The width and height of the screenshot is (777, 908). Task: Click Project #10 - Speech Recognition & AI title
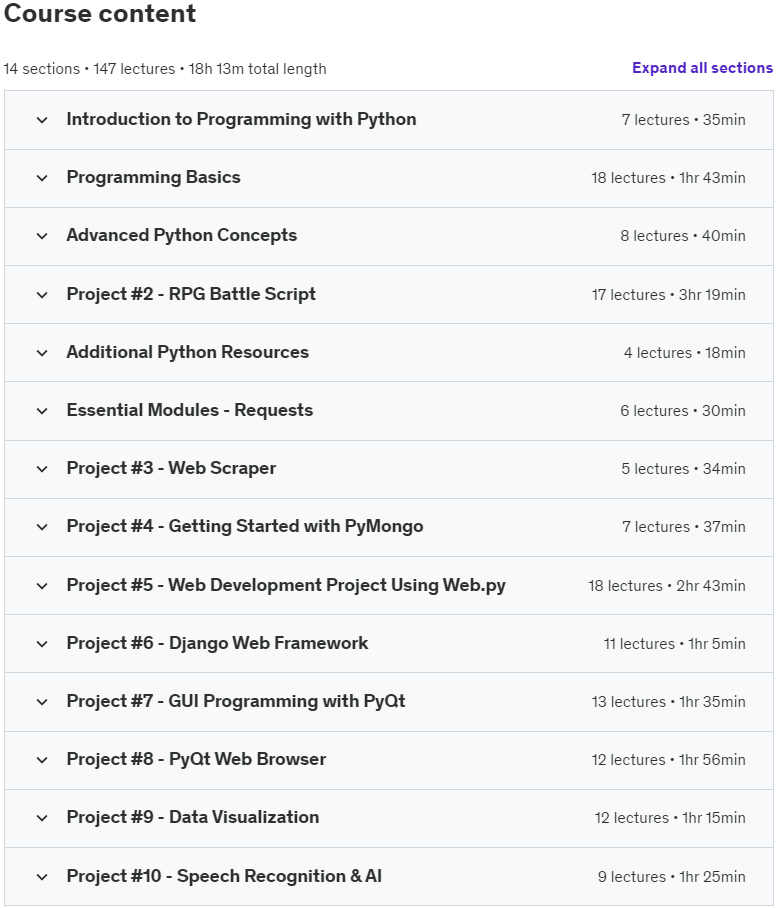224,876
